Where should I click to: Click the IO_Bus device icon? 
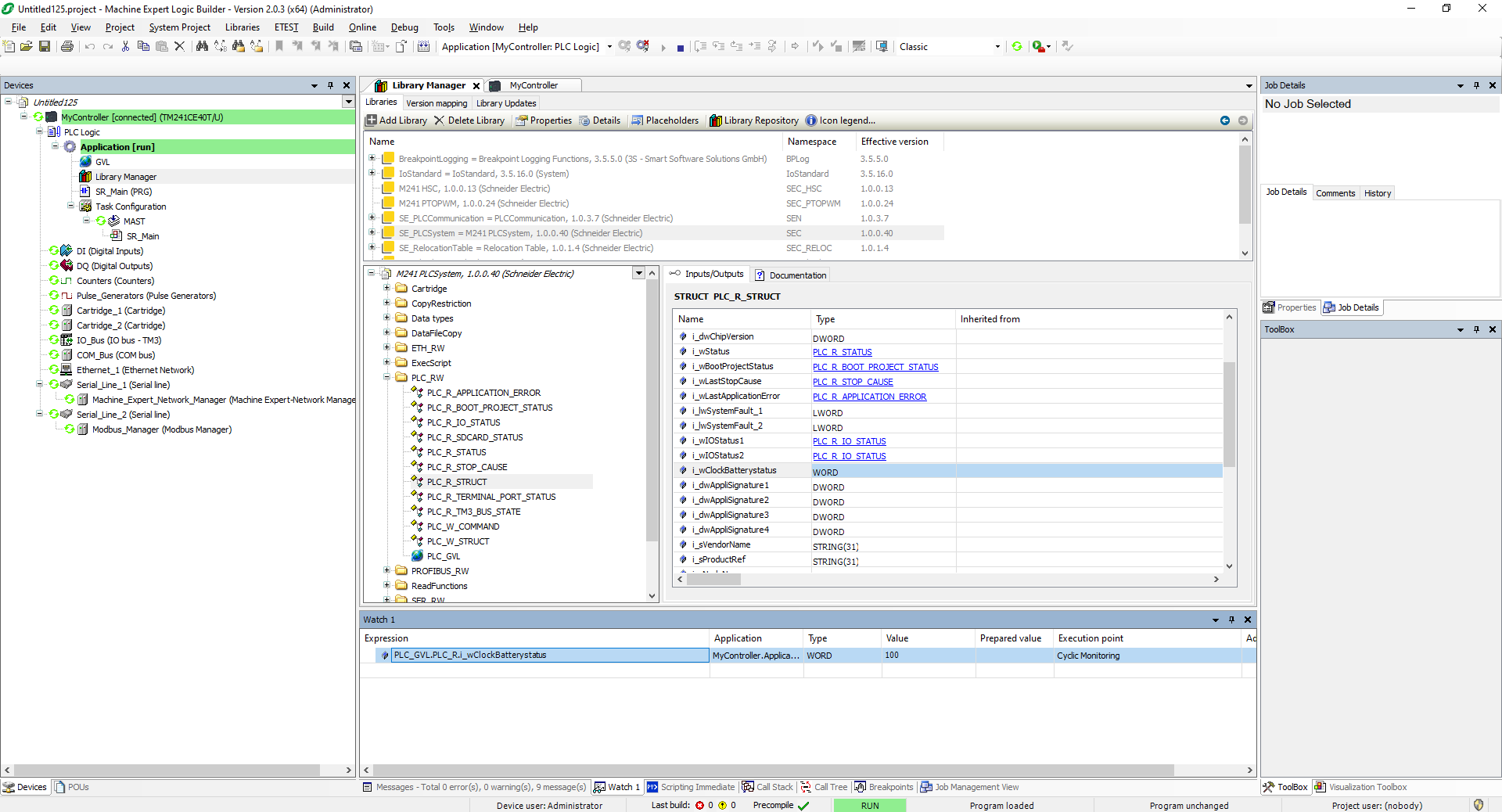point(67,340)
